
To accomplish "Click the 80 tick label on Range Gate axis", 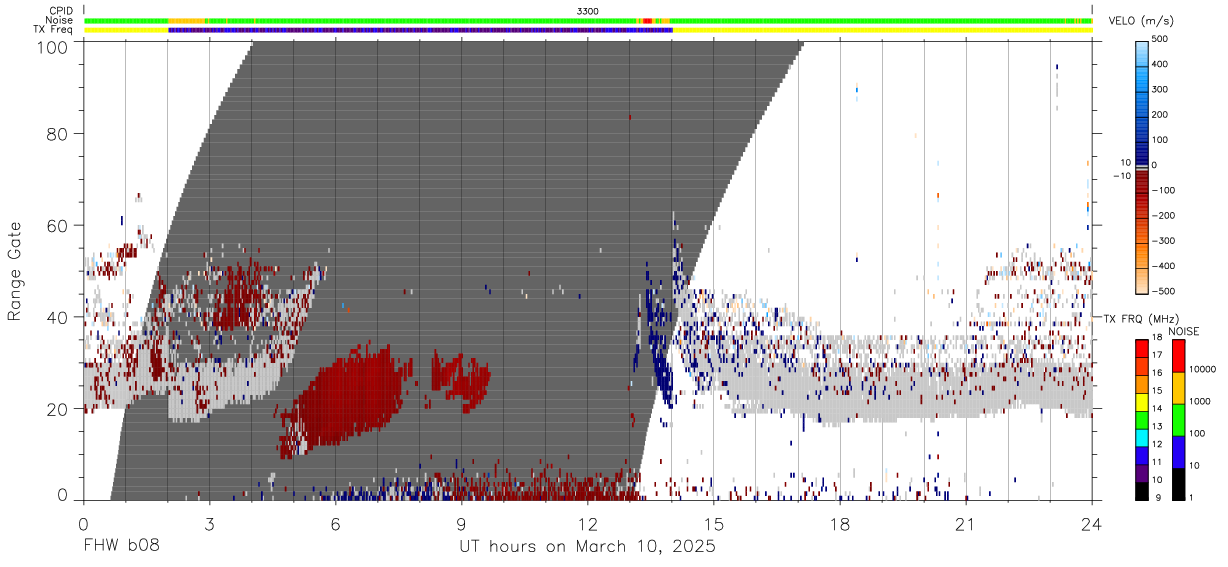I will tap(59, 134).
